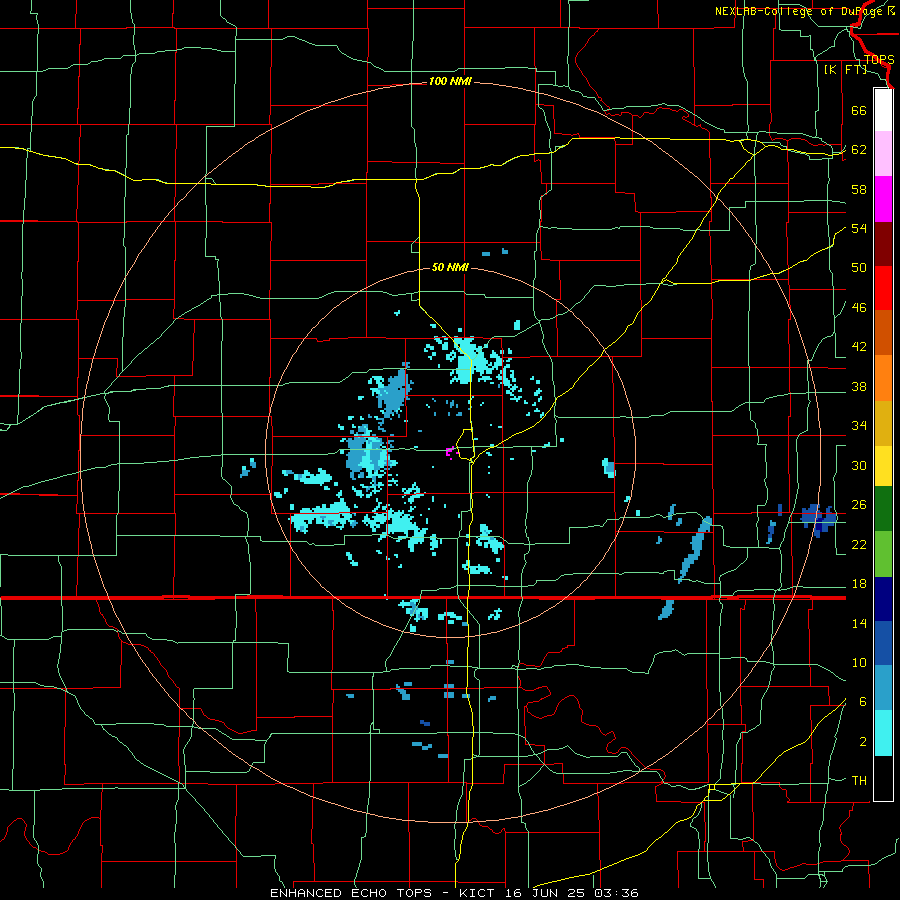The width and height of the screenshot is (900, 900).
Task: Click the "14" legend value
Action: pos(859,623)
